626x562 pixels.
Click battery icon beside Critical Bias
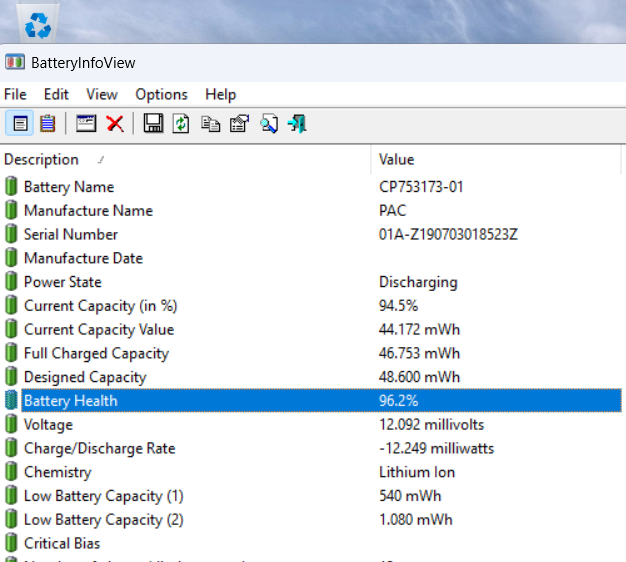pyautogui.click(x=11, y=543)
